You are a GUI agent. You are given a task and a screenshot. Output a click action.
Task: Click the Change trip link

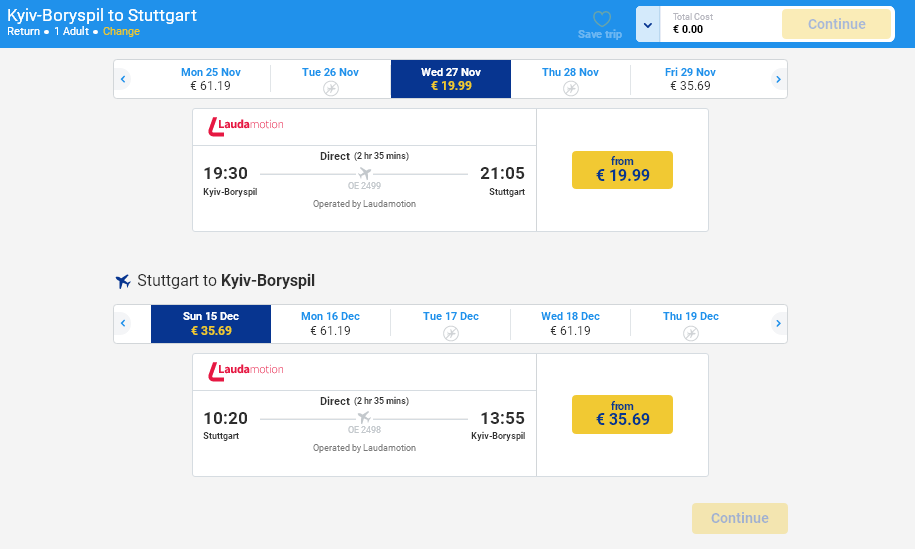pyautogui.click(x=121, y=31)
